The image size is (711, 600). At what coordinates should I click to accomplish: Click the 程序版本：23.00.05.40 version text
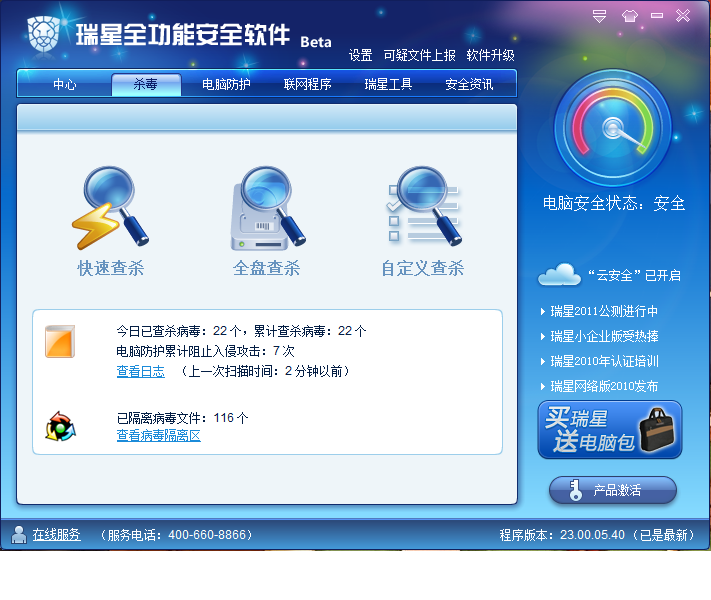click(x=562, y=535)
